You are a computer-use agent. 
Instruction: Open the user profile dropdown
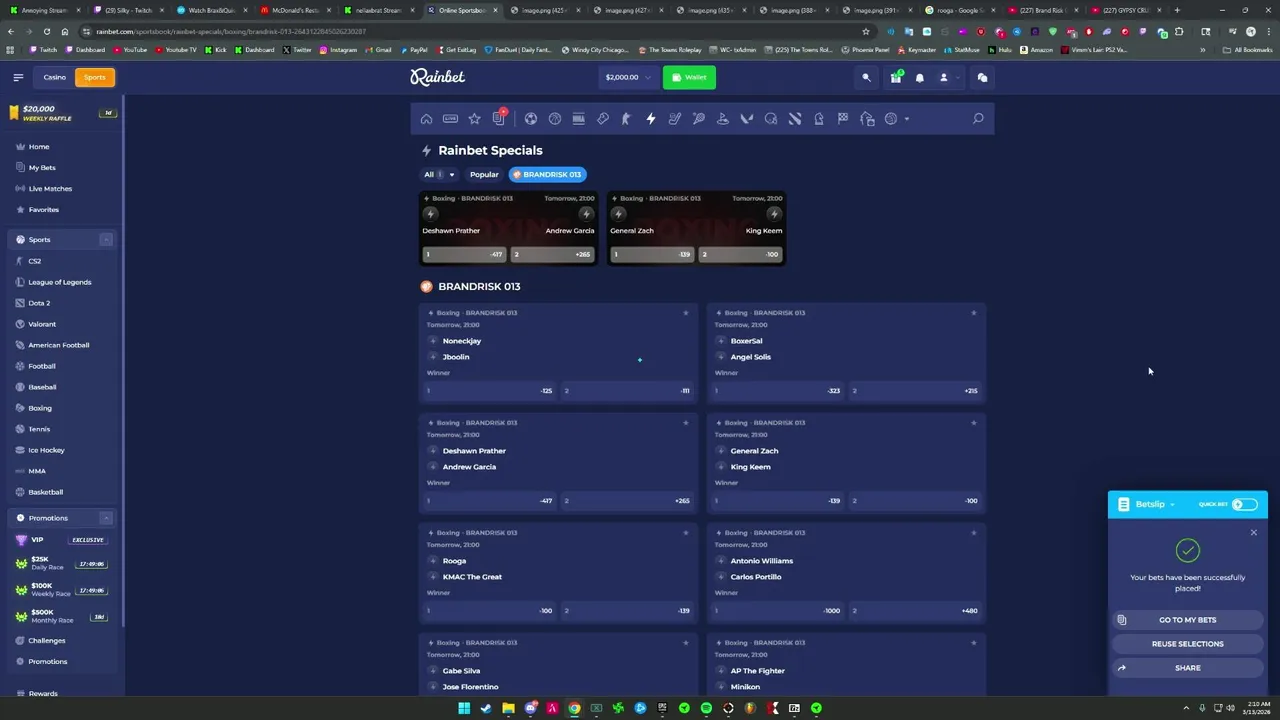(948, 77)
